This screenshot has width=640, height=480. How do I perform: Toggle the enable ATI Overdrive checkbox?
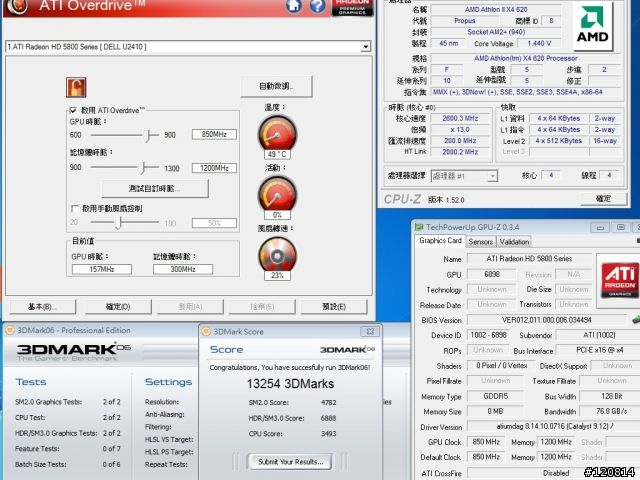pos(73,110)
